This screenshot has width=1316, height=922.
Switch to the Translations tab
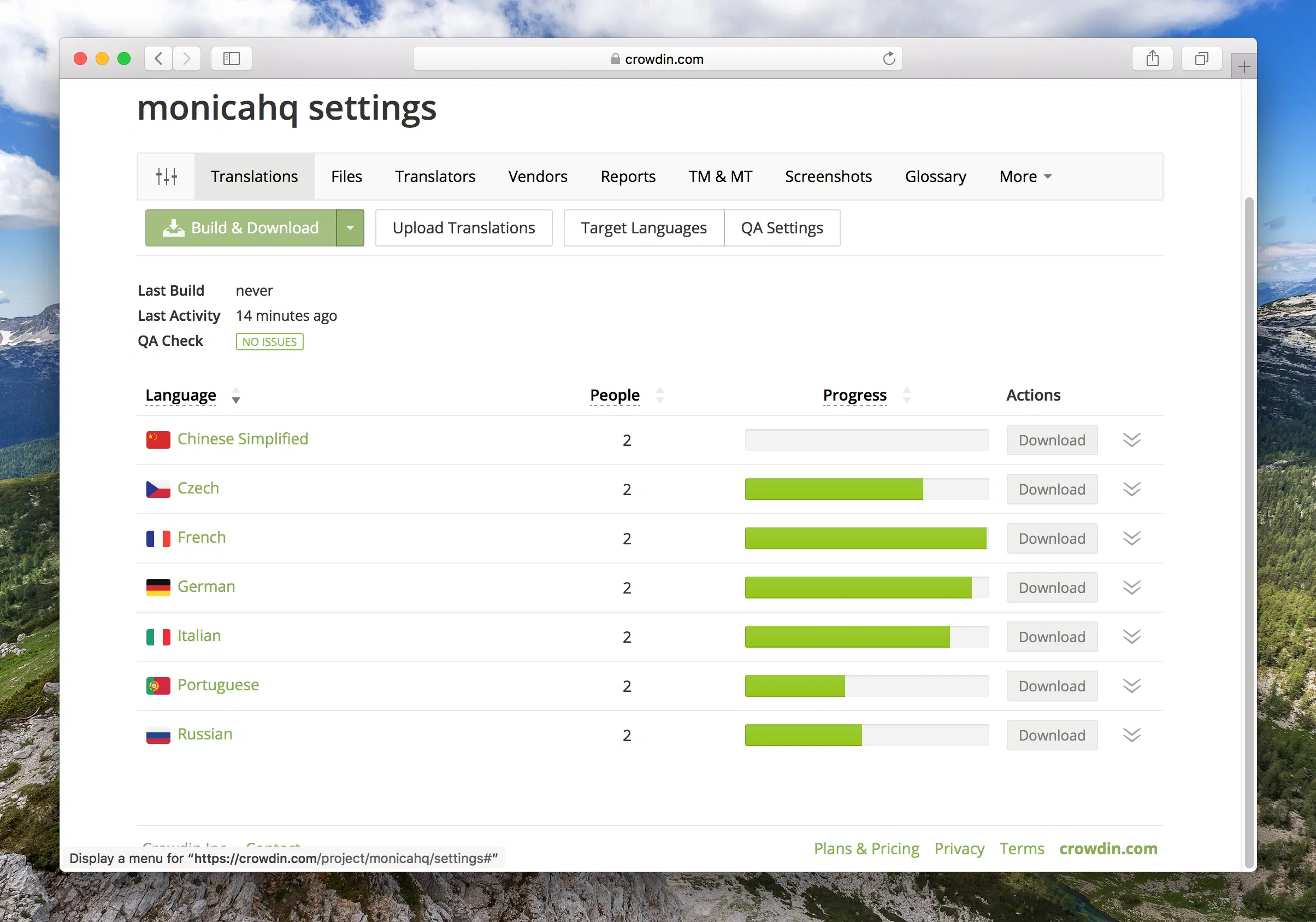pyautogui.click(x=255, y=177)
